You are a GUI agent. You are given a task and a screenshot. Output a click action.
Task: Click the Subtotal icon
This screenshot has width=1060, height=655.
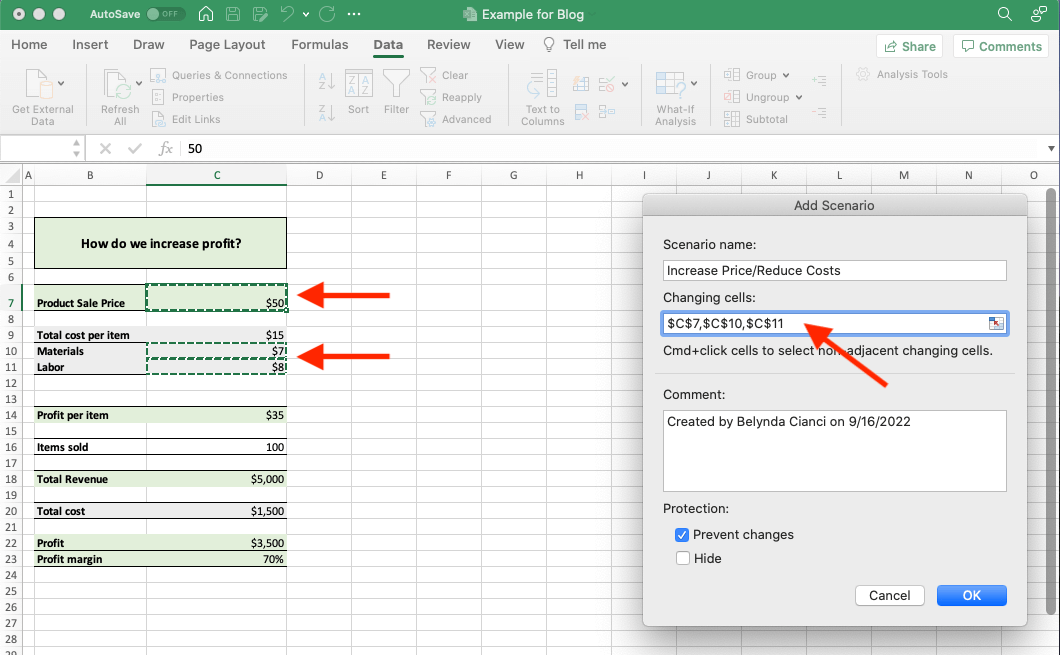coord(758,118)
